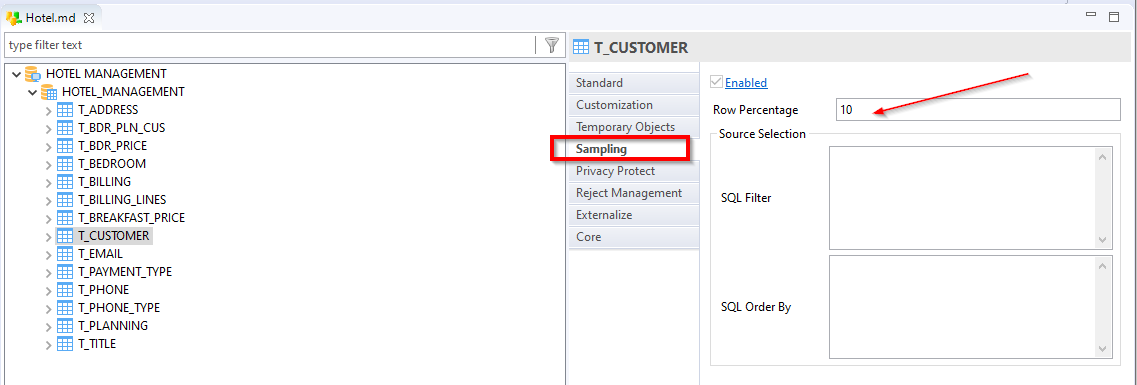1137x385 pixels.
Task: Click the HOTEL_MANAGEMENT schema icon
Action: click(x=49, y=92)
